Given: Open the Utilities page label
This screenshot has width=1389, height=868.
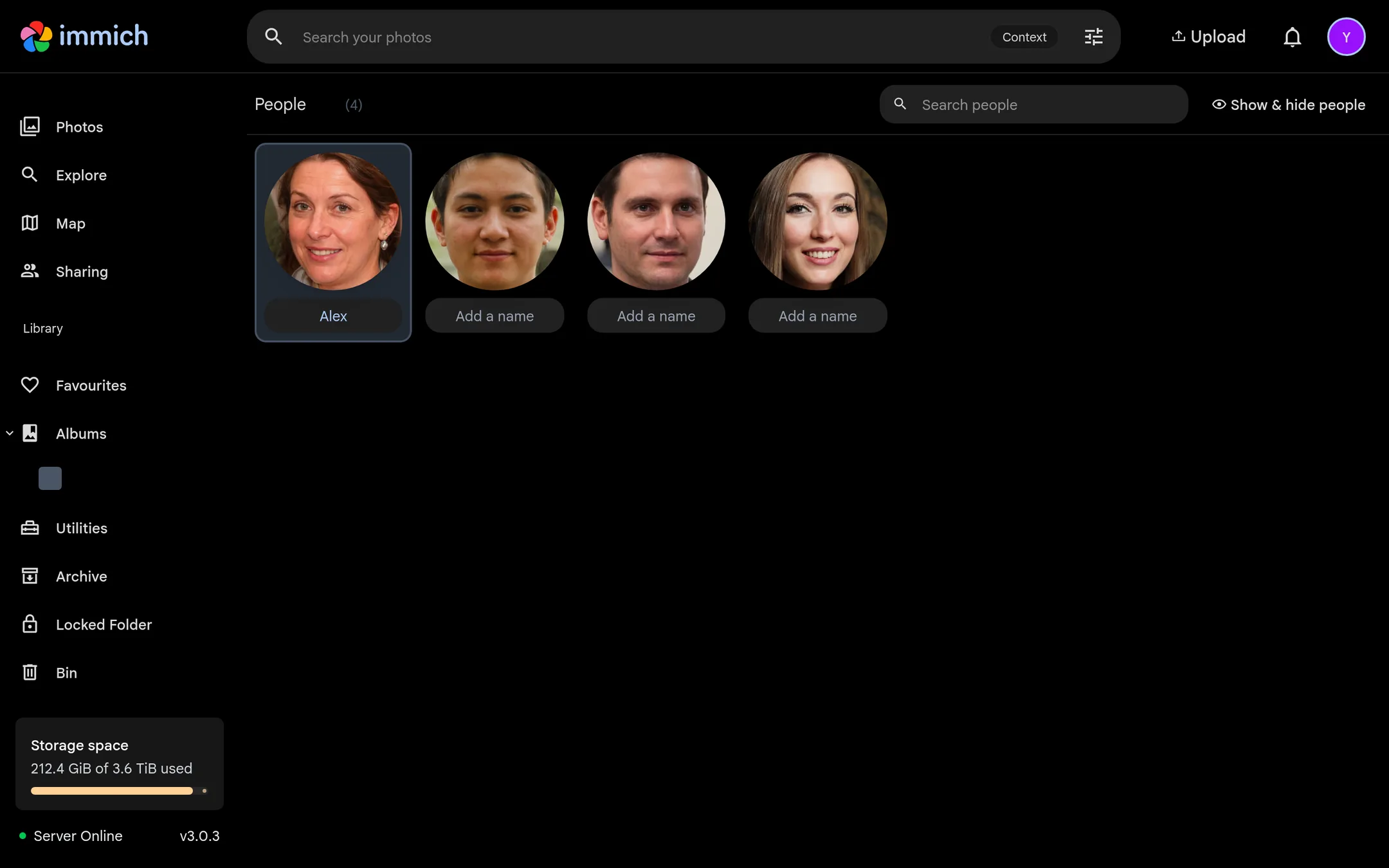Looking at the screenshot, I should click(x=82, y=528).
